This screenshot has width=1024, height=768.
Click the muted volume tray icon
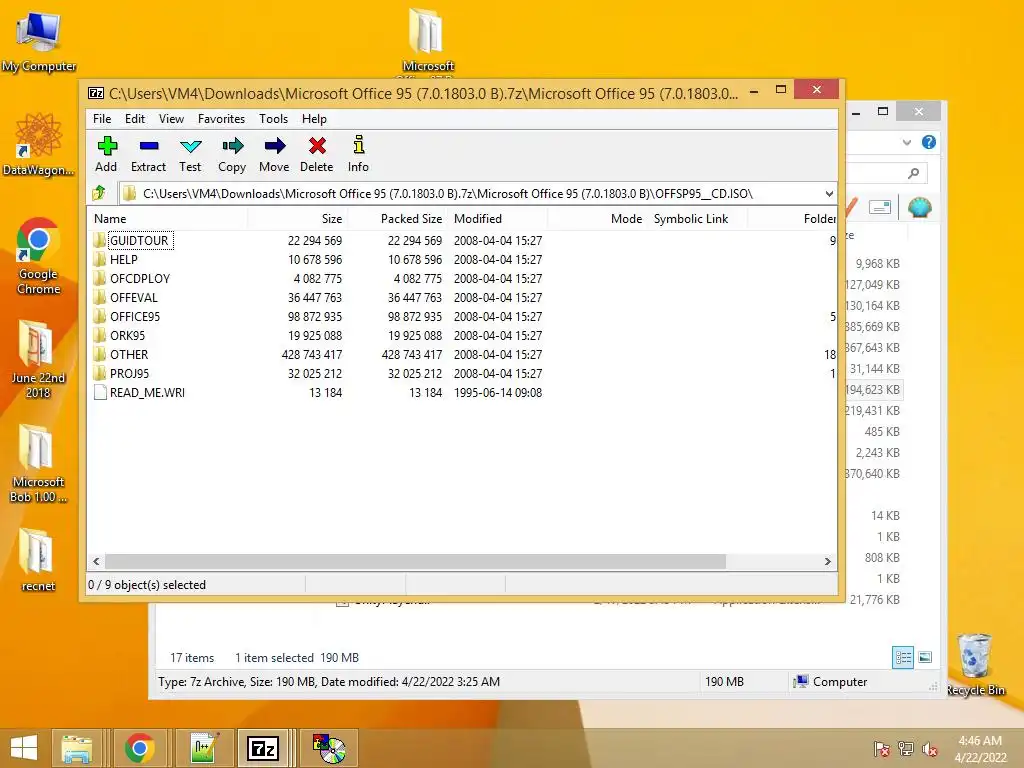click(x=930, y=749)
